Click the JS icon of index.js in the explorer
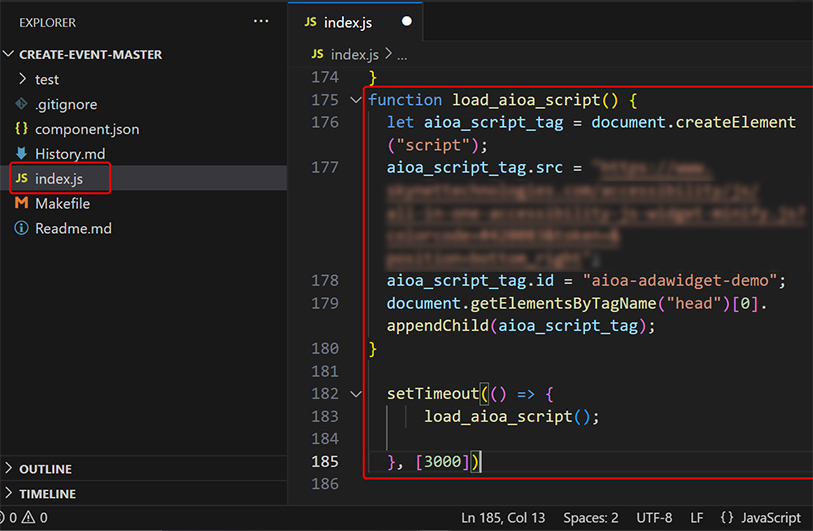813x531 pixels. [21, 179]
